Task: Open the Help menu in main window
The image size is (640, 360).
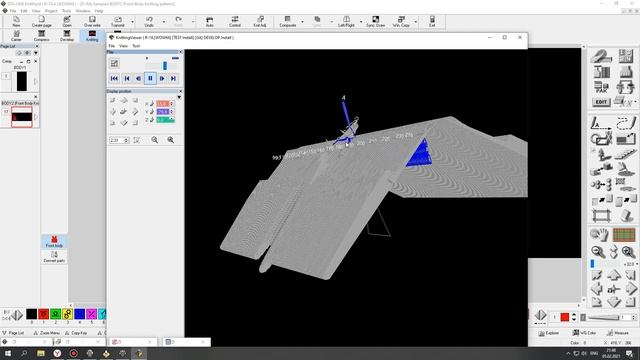Action: 99,11
